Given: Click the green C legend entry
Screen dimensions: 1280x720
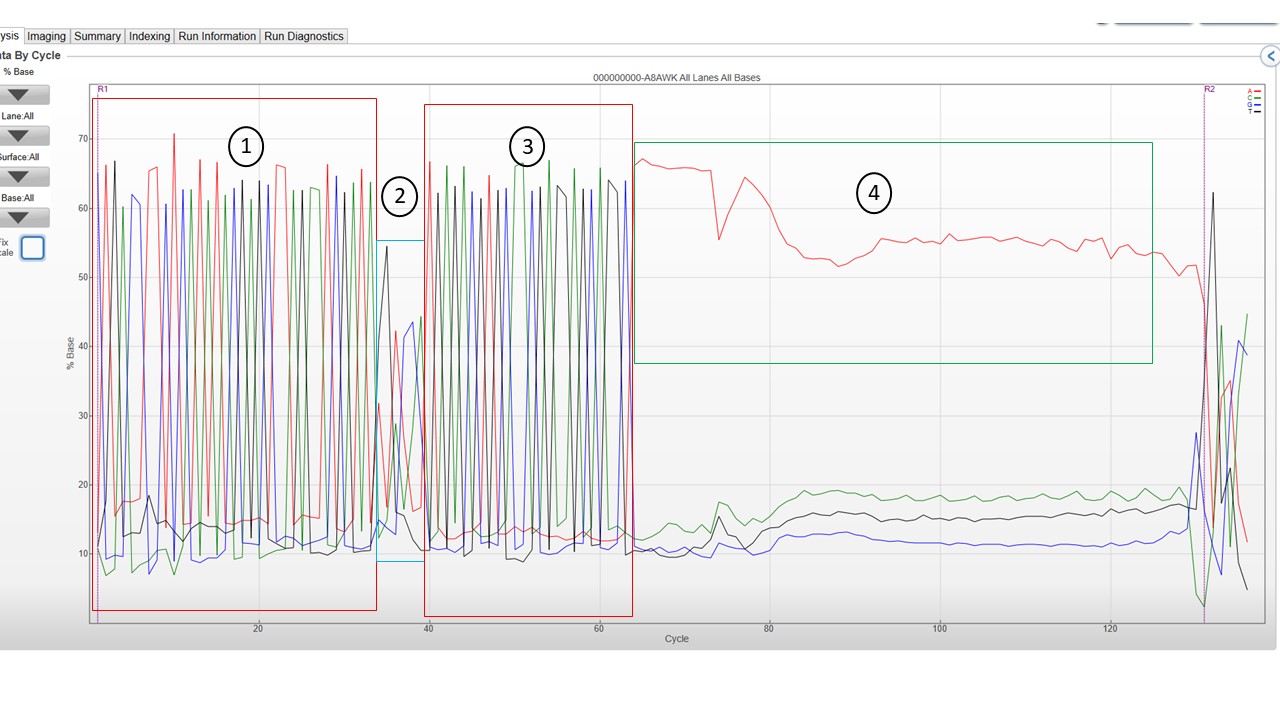Looking at the screenshot, I should 1253,97.
